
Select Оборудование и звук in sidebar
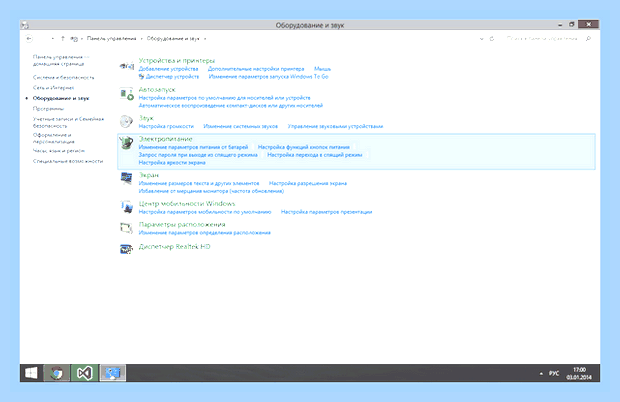(x=61, y=98)
